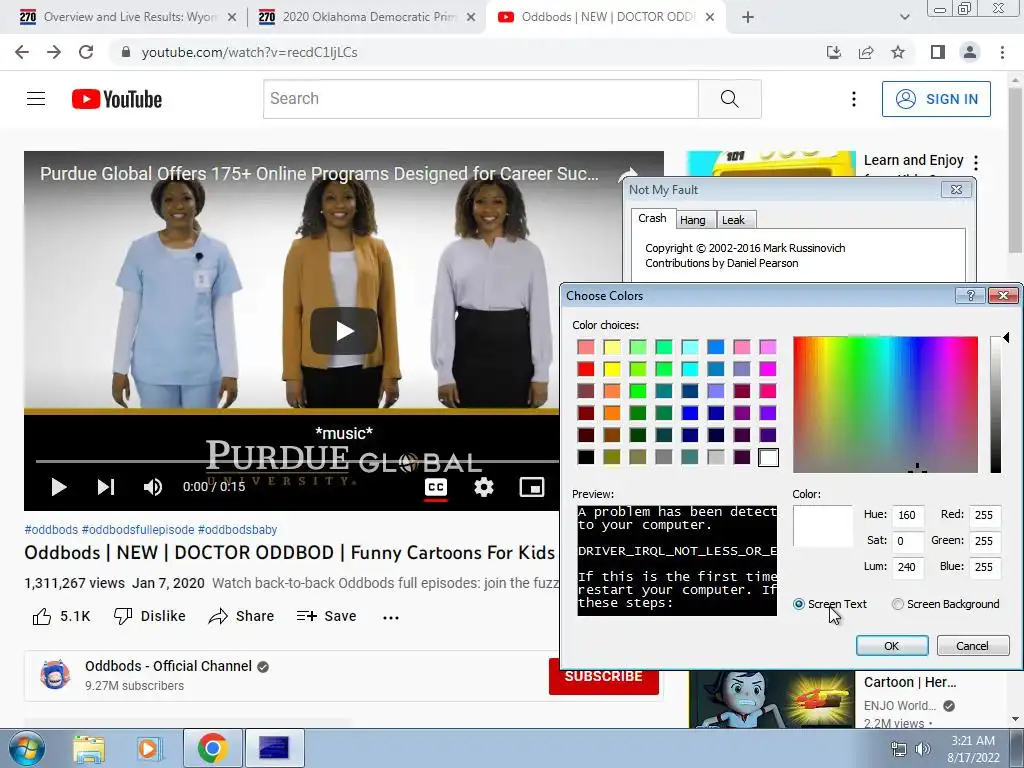Click the play button in player controls
1024x768 pixels.
pyautogui.click(x=59, y=487)
